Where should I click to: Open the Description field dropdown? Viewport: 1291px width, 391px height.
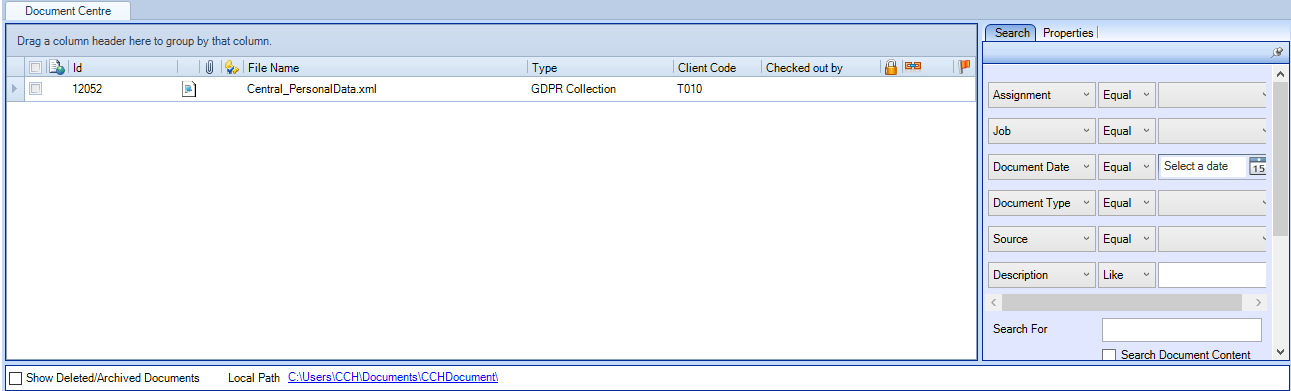[x=1041, y=275]
